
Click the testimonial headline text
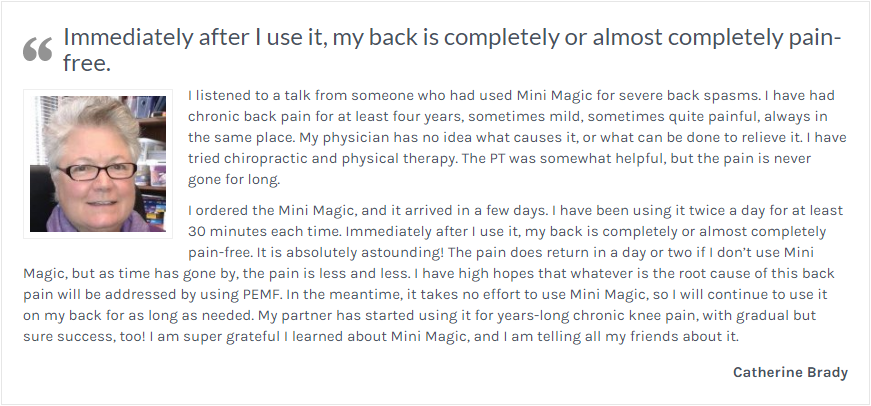tap(452, 38)
